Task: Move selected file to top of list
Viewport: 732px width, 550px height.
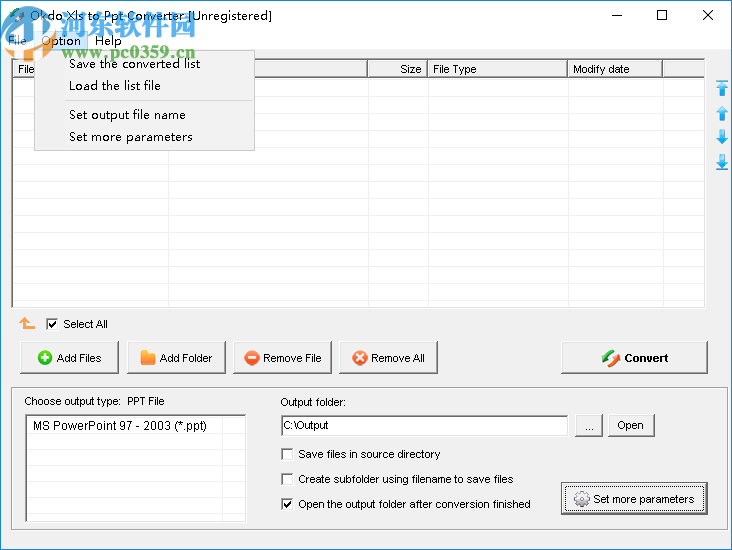Action: [722, 88]
